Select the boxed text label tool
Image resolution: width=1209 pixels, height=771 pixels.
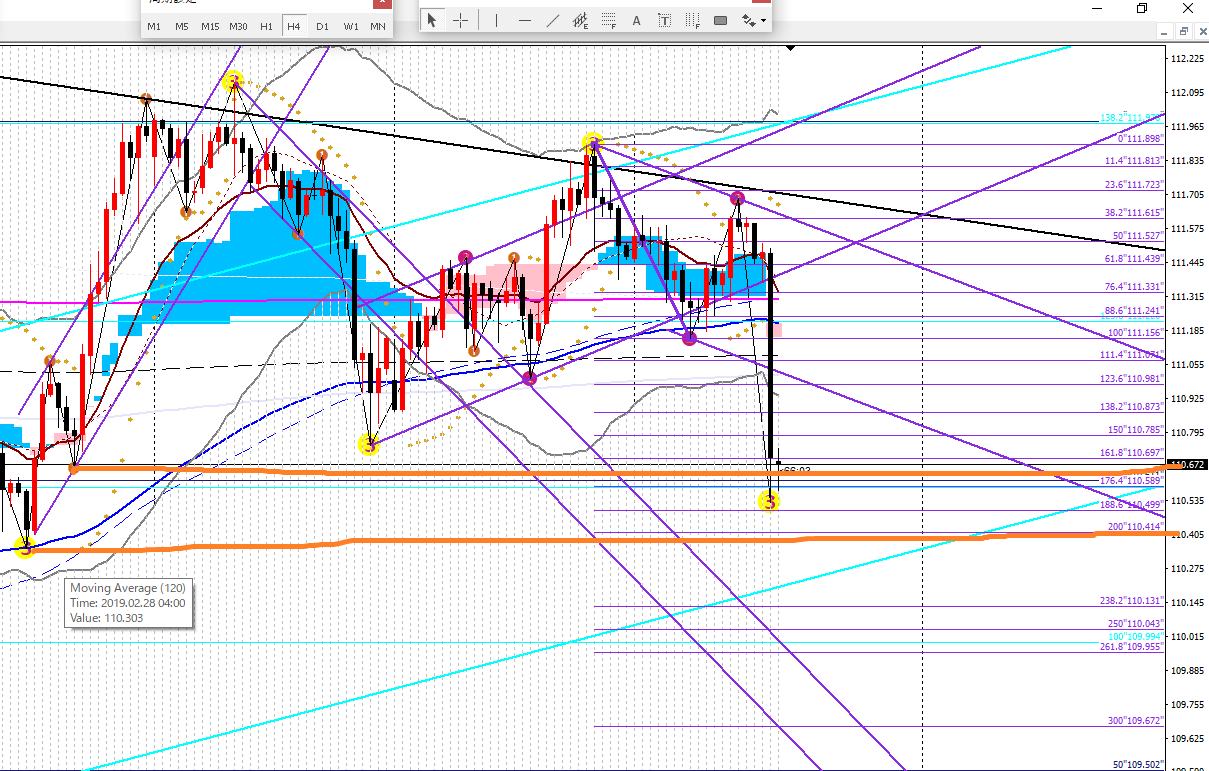tap(664, 20)
